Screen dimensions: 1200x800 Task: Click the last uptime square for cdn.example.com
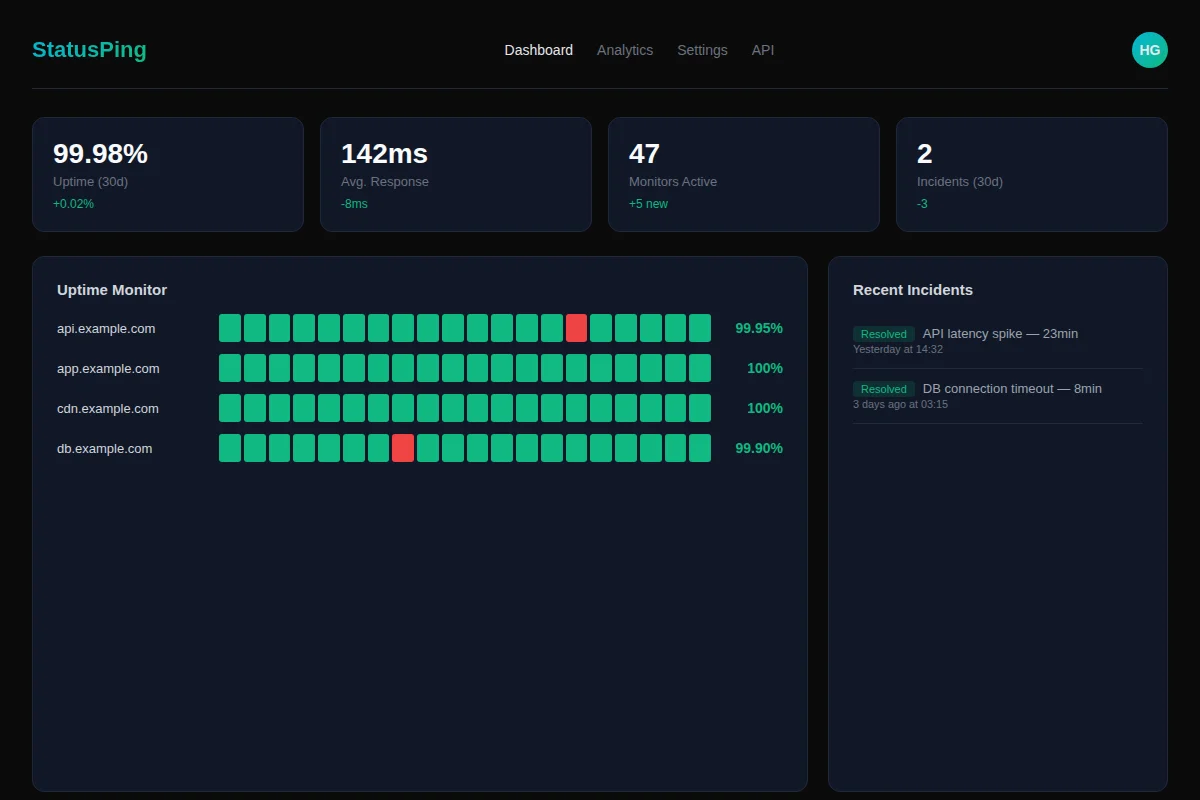click(699, 408)
